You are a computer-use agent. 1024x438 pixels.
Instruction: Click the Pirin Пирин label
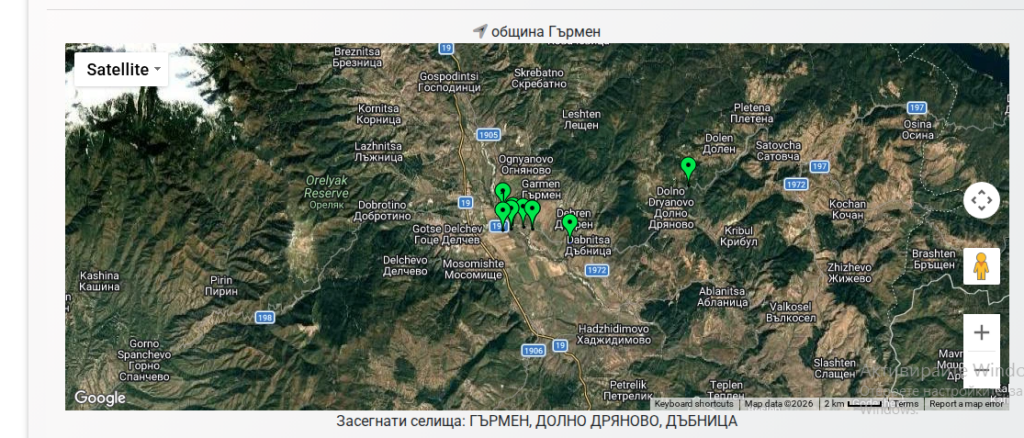pos(221,286)
